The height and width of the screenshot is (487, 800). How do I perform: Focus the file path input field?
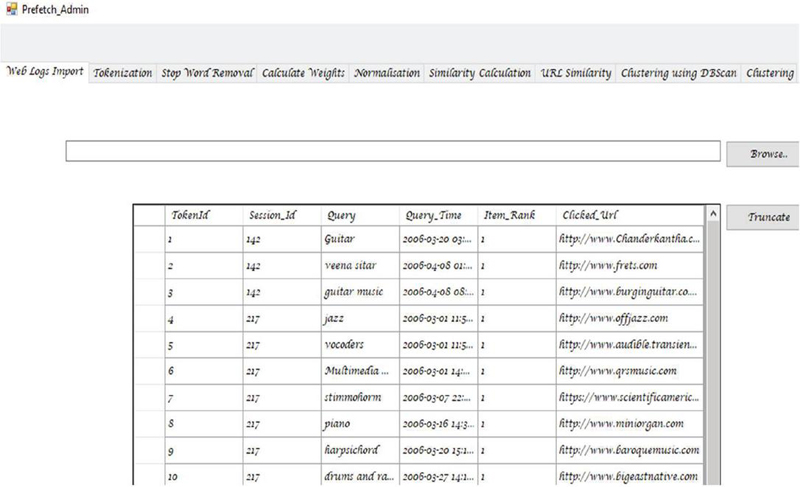[x=393, y=151]
